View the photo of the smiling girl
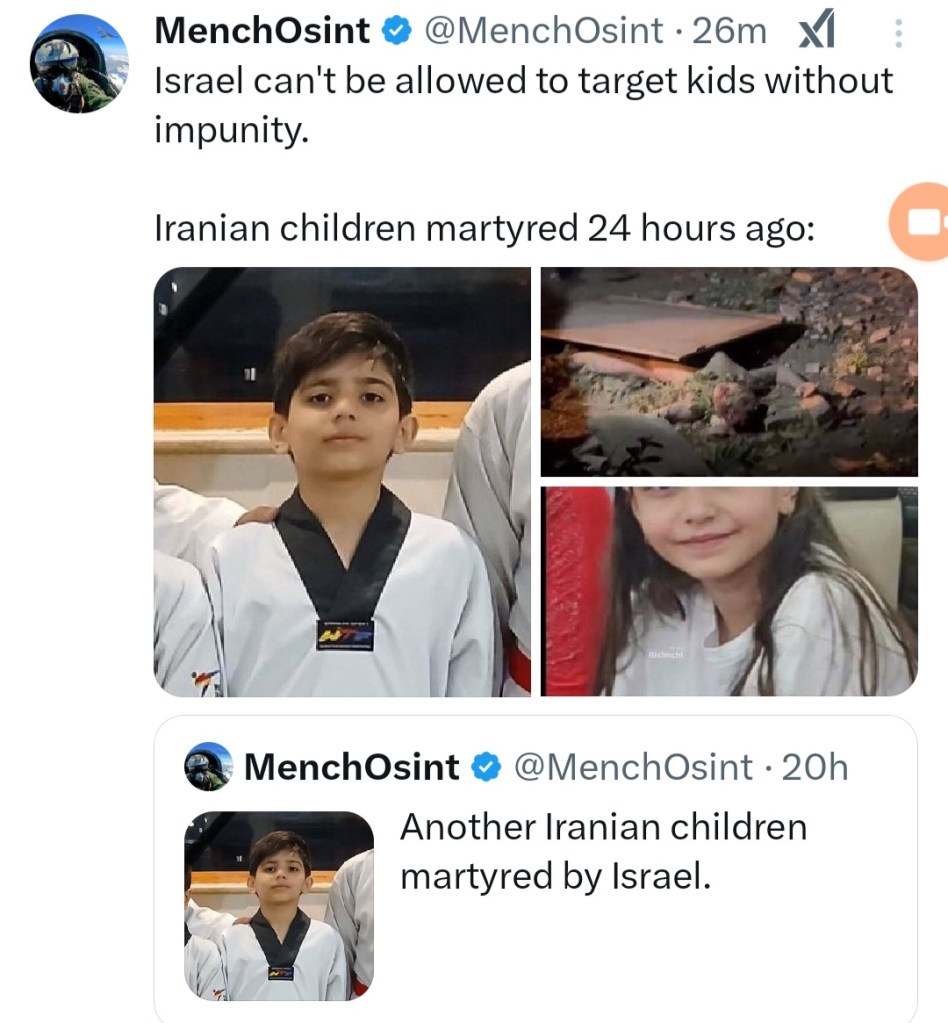 [729, 591]
